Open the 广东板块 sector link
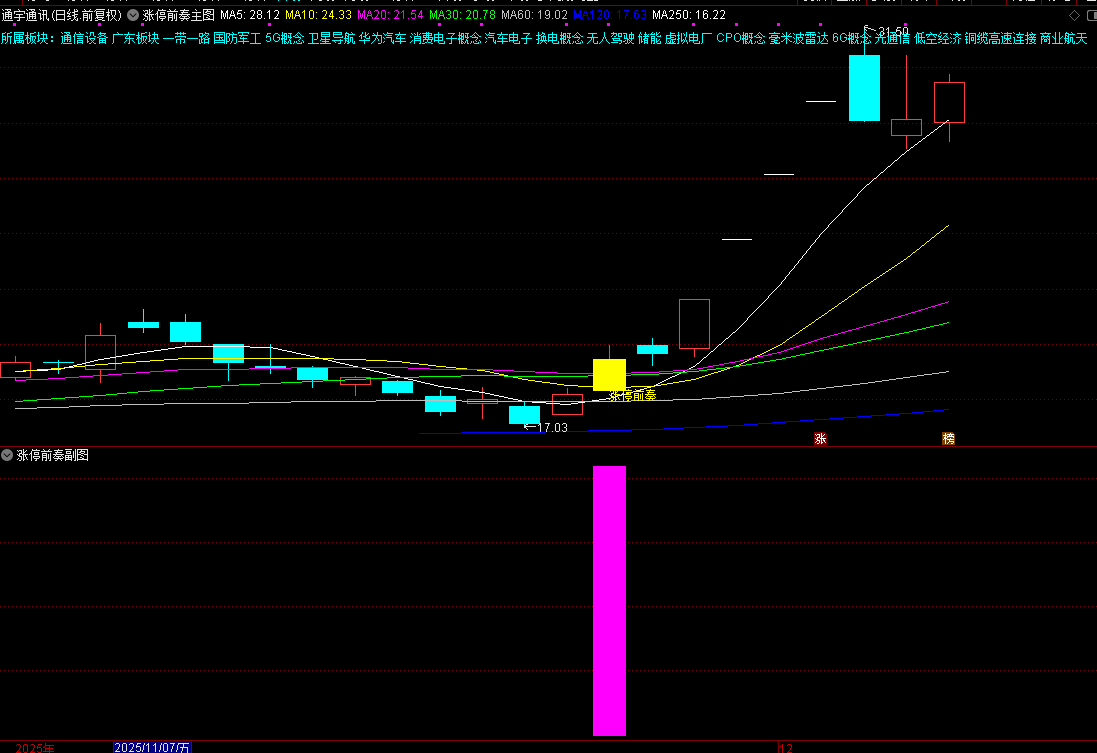This screenshot has height=753, width=1097. (x=136, y=38)
